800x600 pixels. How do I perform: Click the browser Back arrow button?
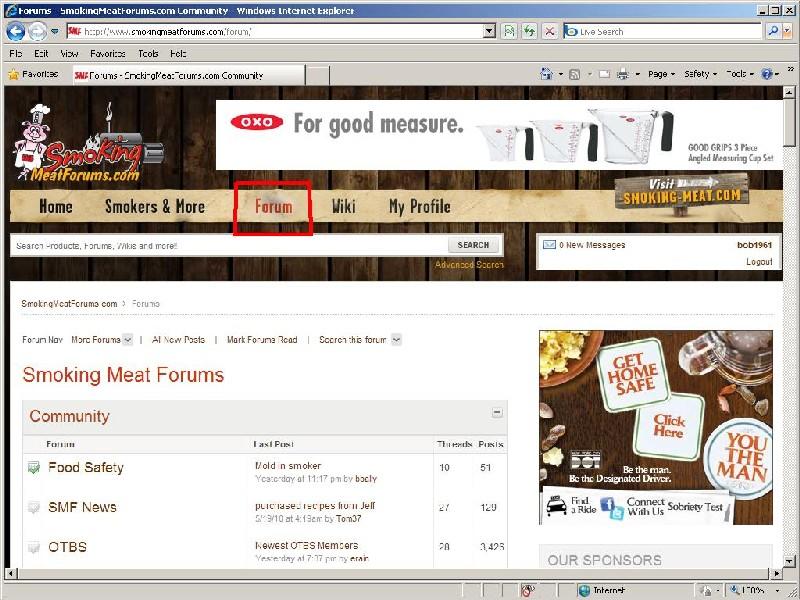click(x=16, y=32)
